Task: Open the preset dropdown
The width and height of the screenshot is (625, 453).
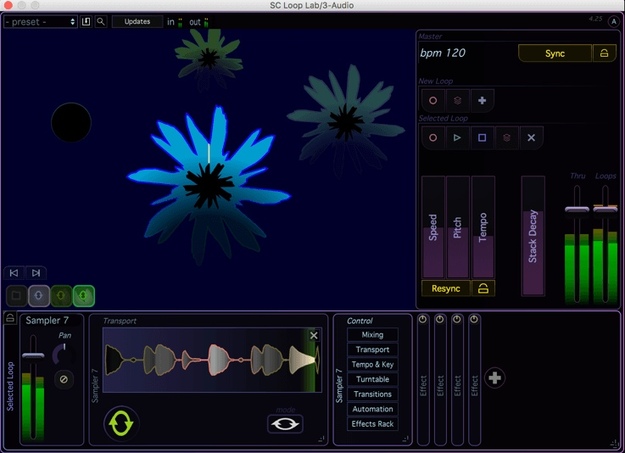Action: [x=40, y=21]
